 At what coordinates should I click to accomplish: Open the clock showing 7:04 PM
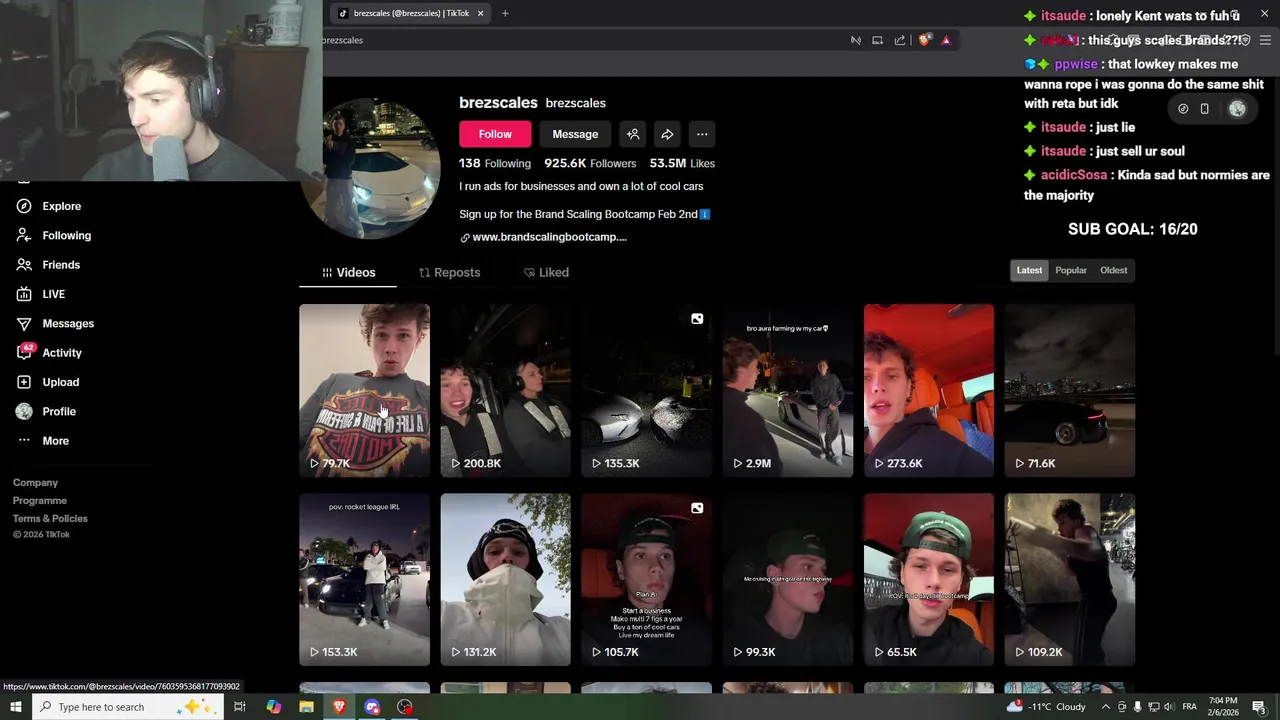coord(1224,707)
